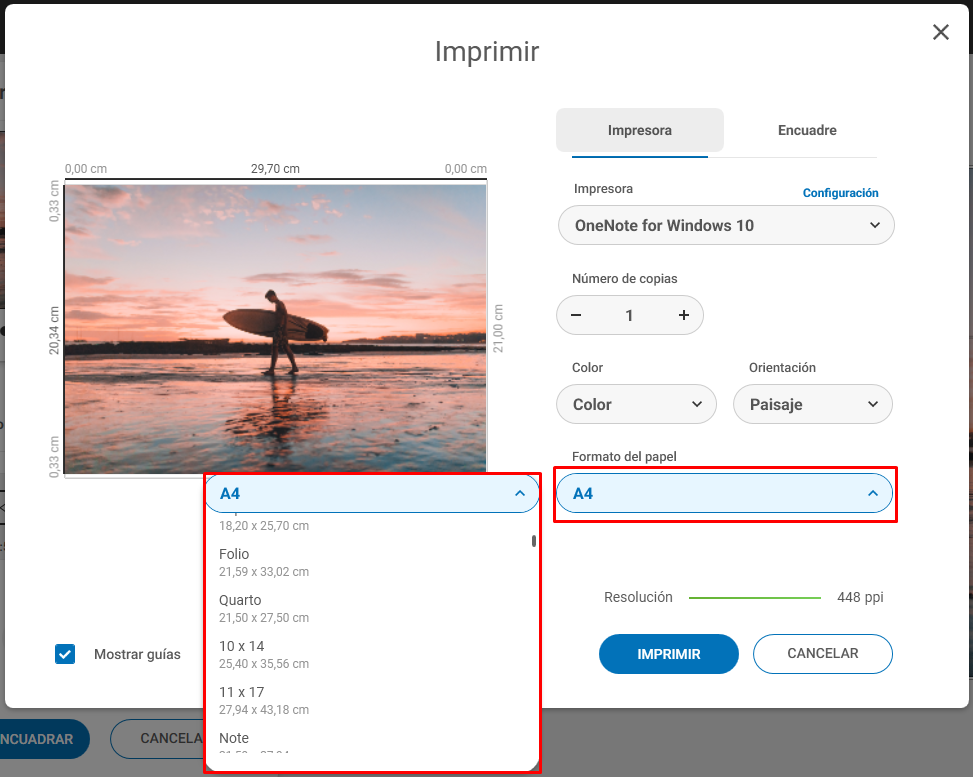973x777 pixels.
Task: Click the surfer photo print preview
Action: click(x=276, y=329)
